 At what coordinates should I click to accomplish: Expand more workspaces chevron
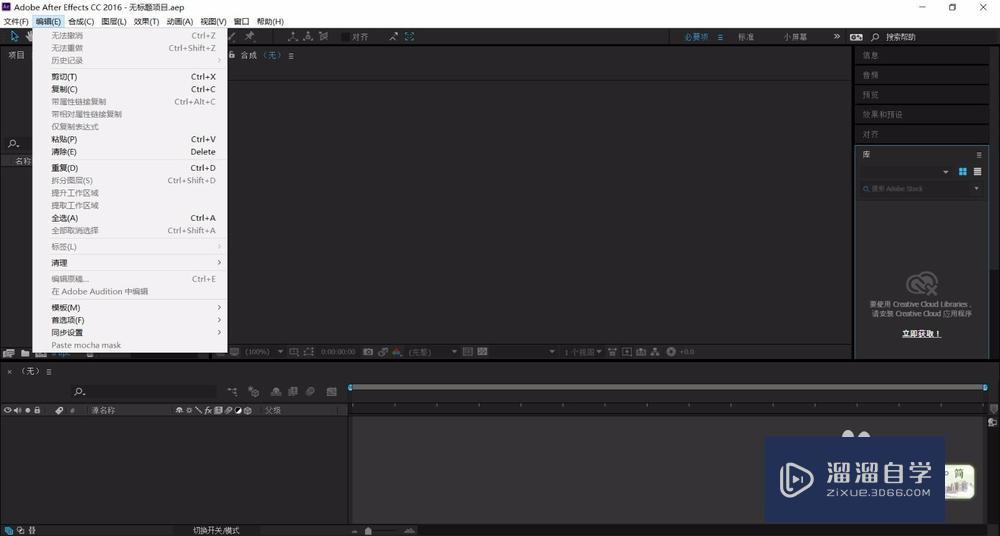point(837,36)
